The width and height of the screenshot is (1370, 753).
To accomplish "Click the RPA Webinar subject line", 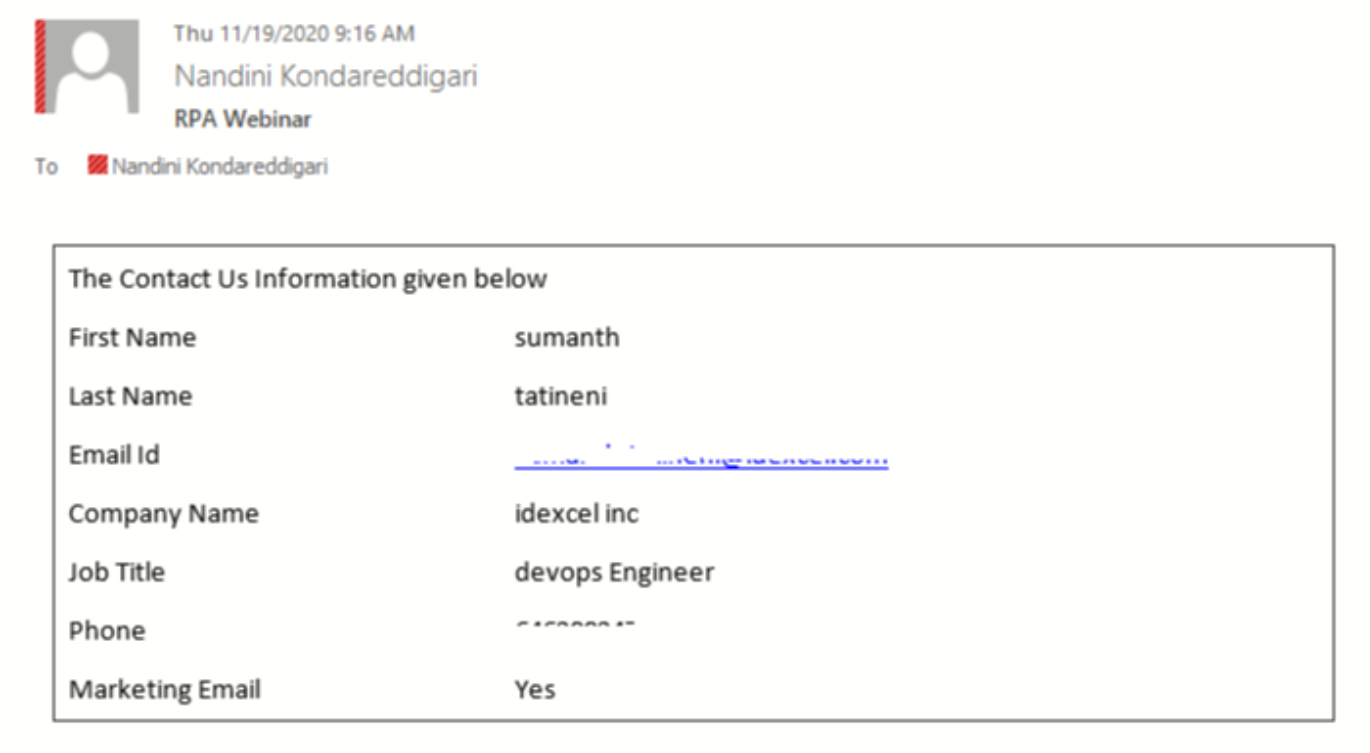I will pos(243,119).
